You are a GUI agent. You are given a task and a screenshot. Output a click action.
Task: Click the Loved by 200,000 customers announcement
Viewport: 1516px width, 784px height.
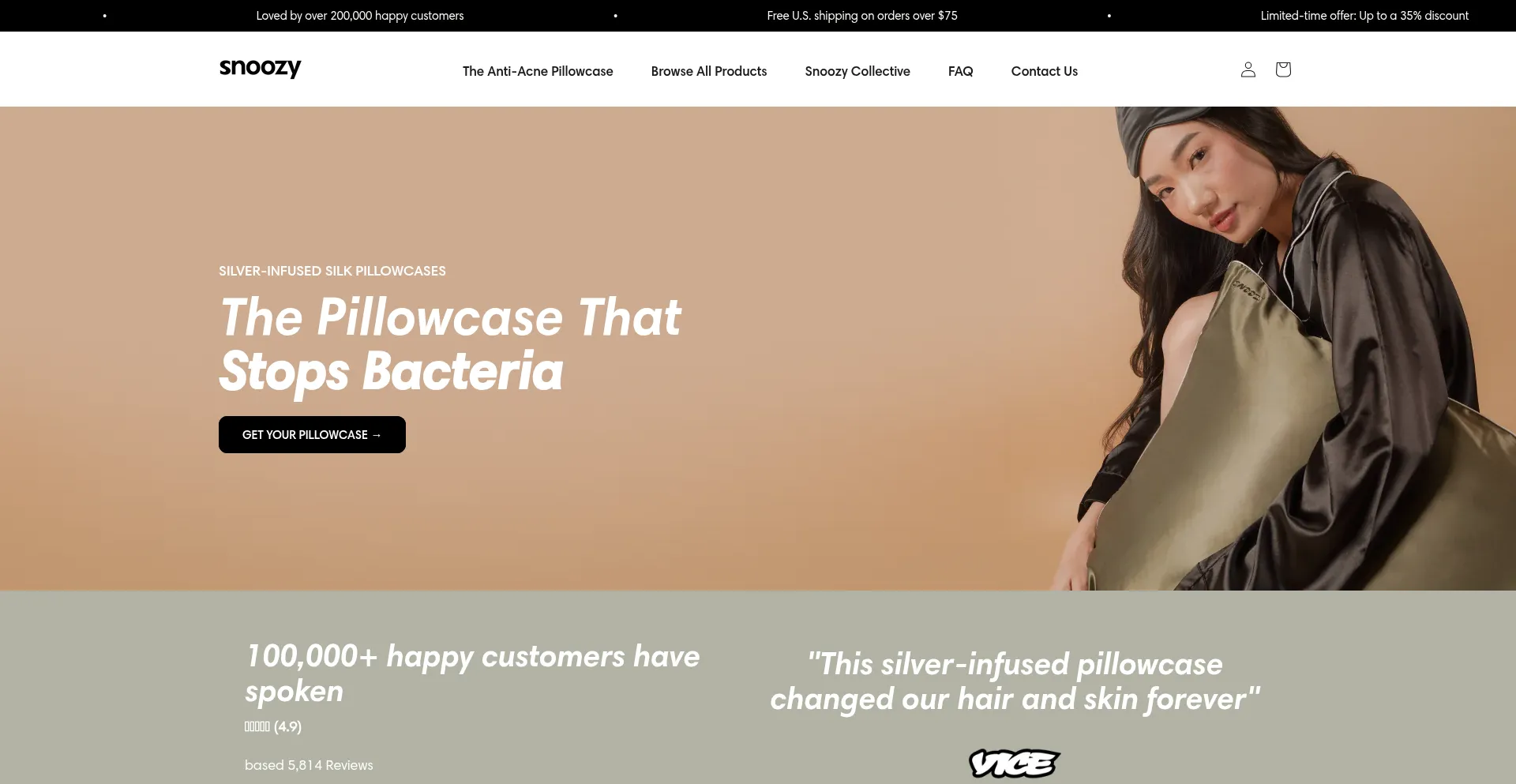pyautogui.click(x=360, y=16)
